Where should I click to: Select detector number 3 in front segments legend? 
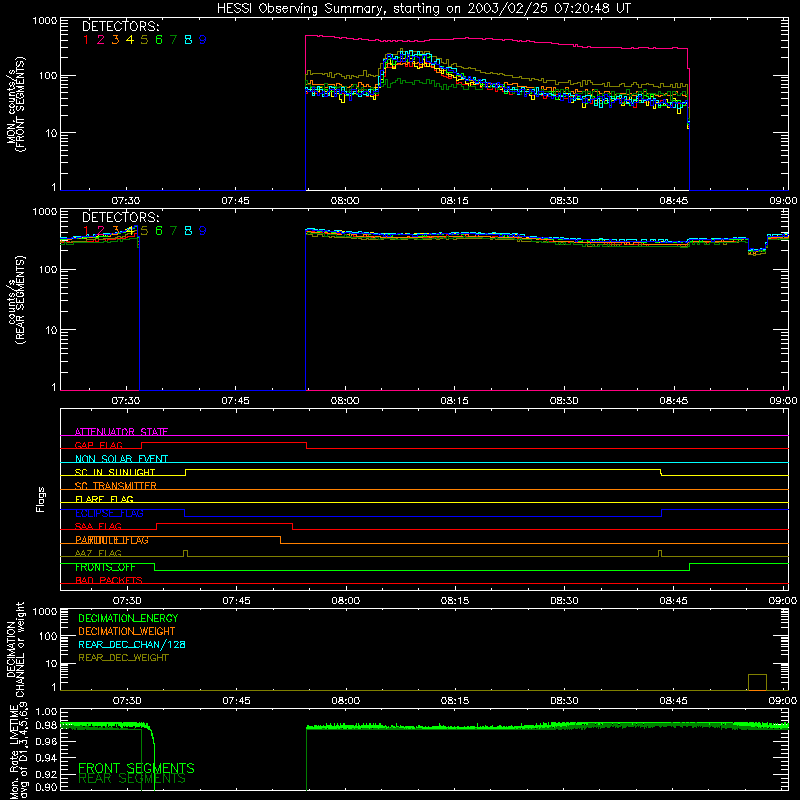pos(115,40)
